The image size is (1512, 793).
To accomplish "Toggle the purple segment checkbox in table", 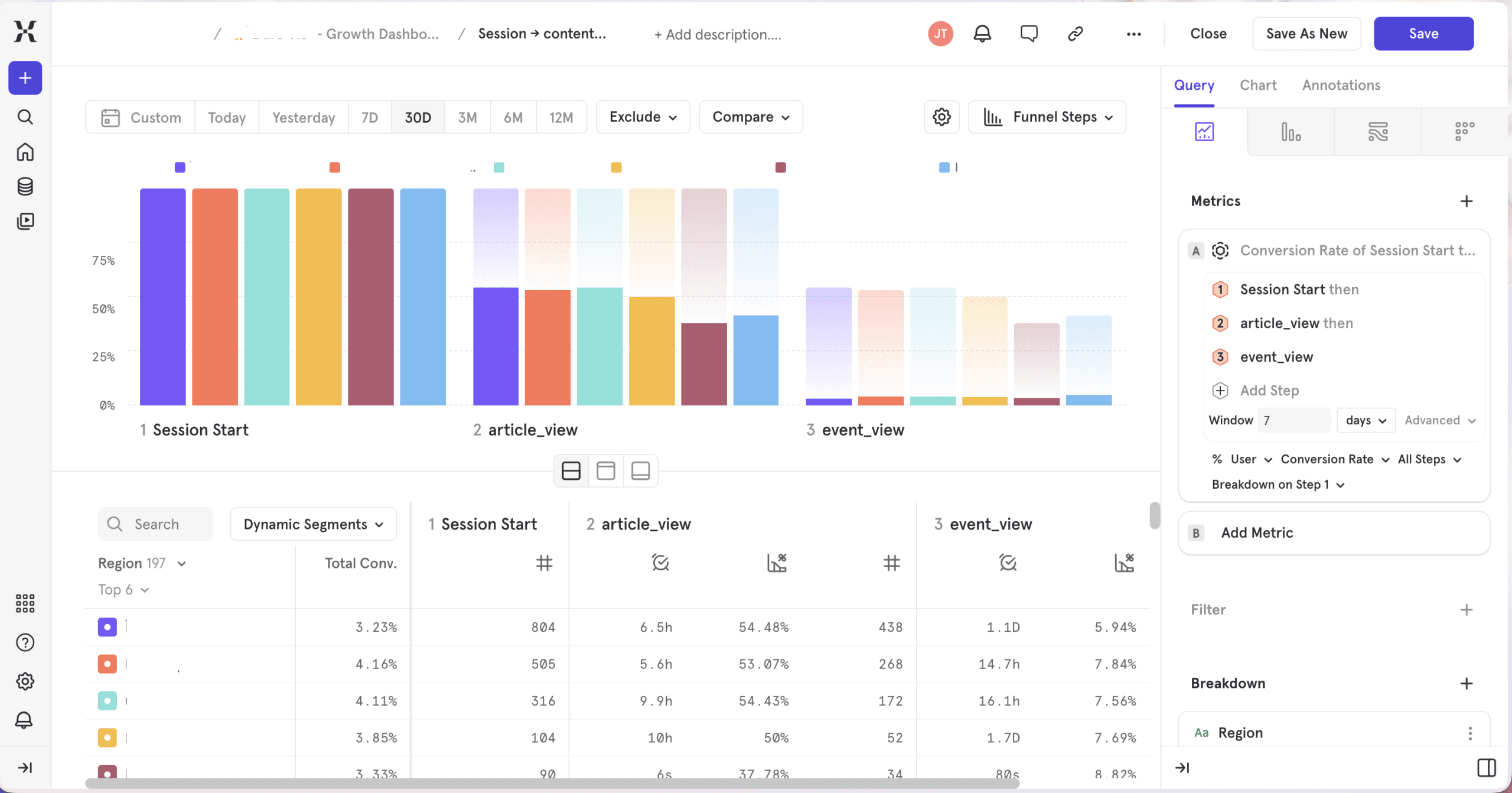I will point(107,627).
